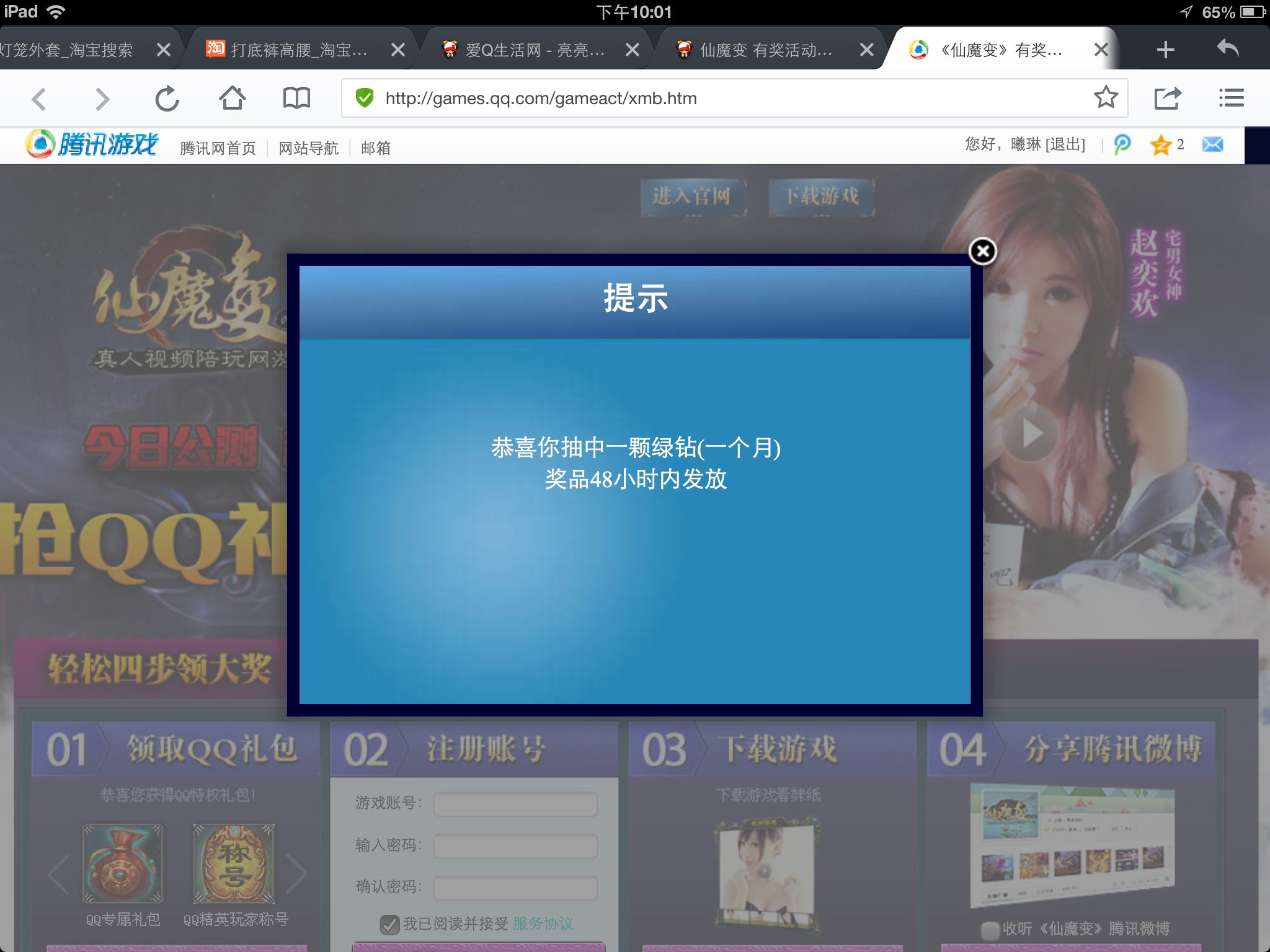Go back using browser back arrow
The width and height of the screenshot is (1270, 952).
point(39,99)
